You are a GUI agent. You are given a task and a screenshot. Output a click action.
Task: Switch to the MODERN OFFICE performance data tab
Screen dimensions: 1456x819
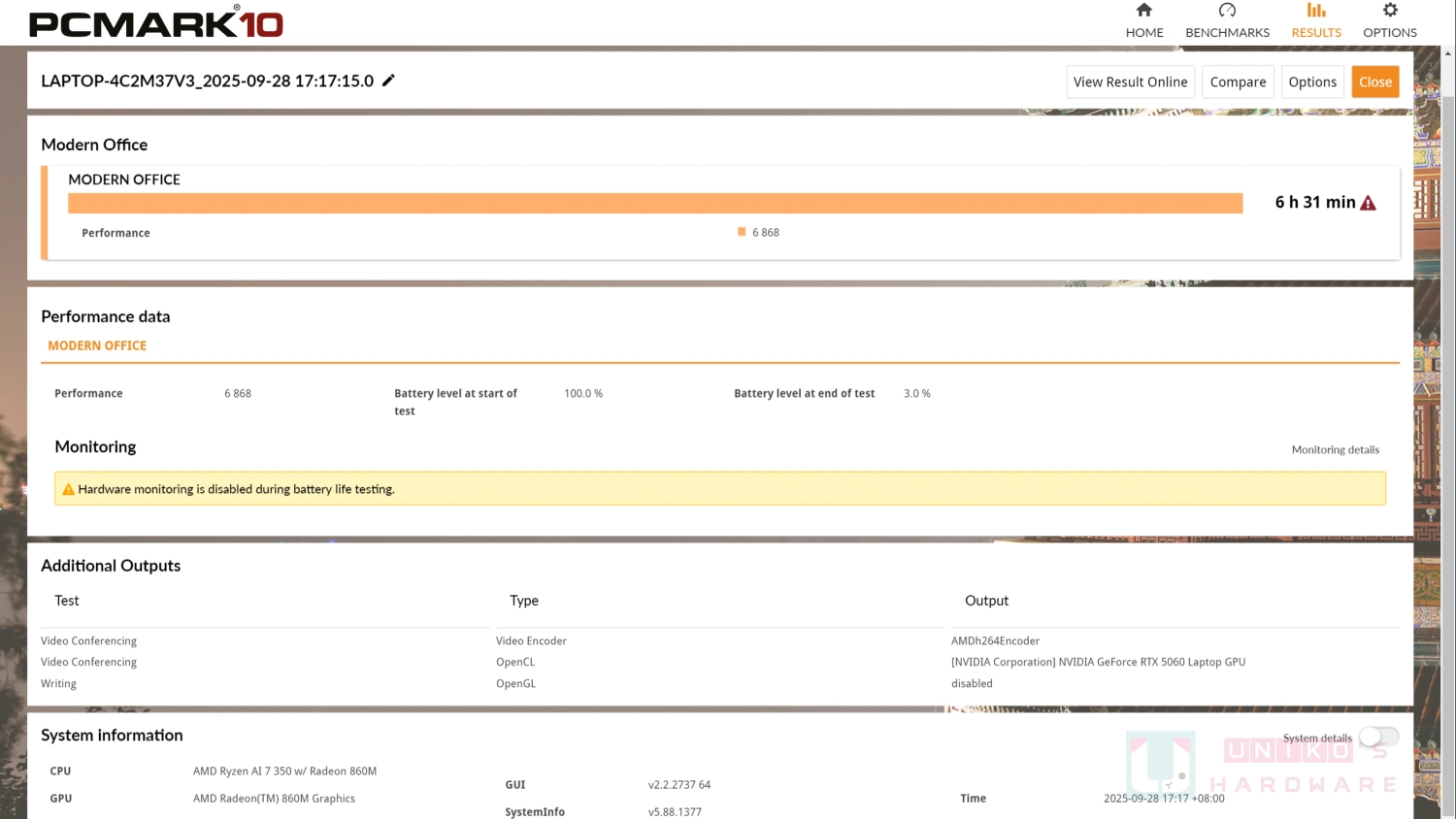(97, 345)
